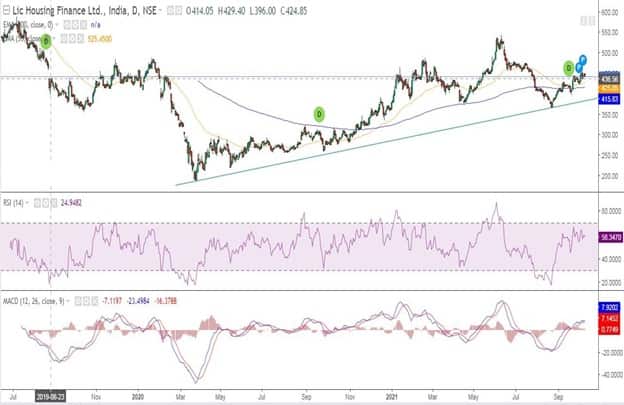Click the 2020 label on the time axis
Viewport: 624px width, 405px height.
click(138, 397)
